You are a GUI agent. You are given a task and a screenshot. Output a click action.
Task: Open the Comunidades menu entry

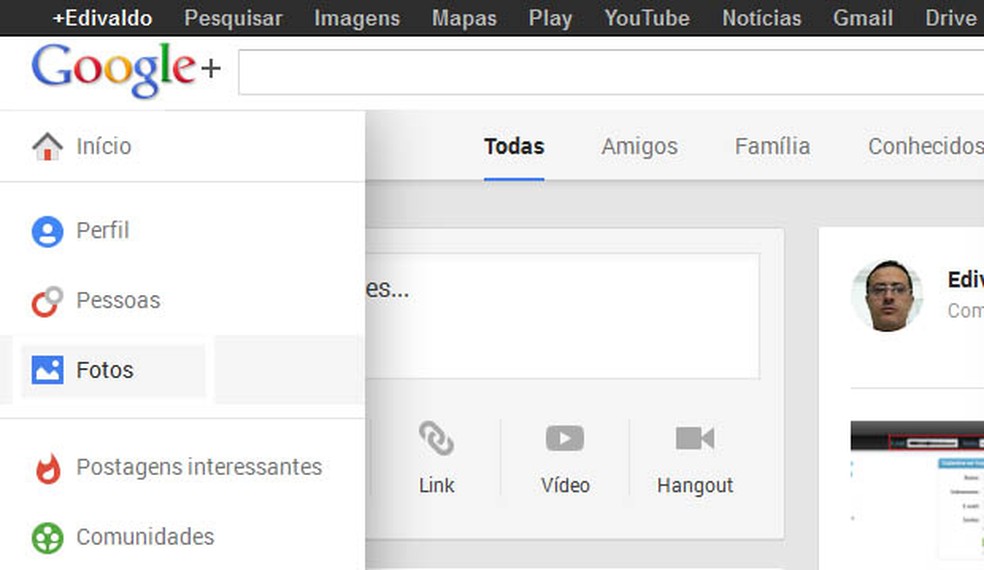pyautogui.click(x=145, y=537)
